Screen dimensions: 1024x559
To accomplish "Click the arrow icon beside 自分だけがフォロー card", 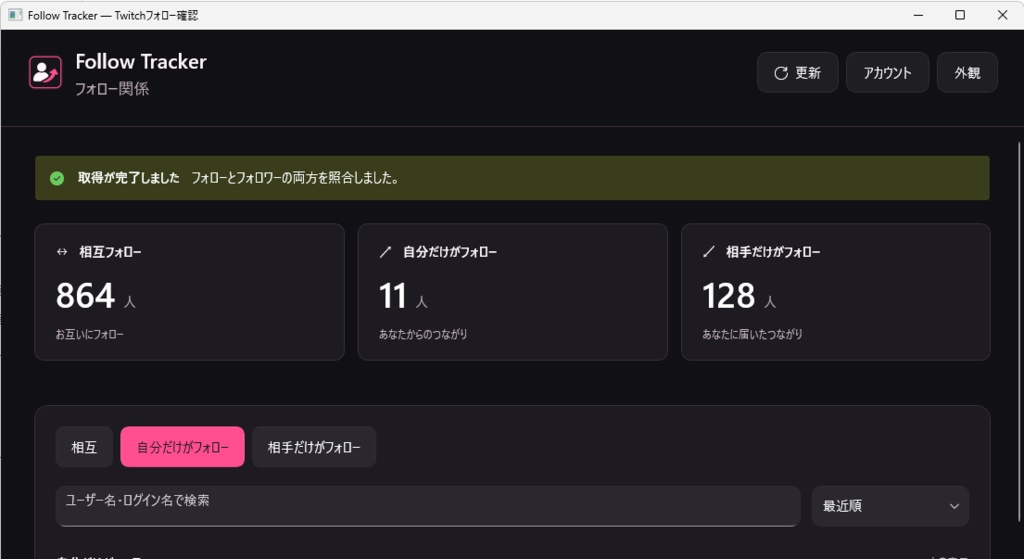I will click(385, 251).
